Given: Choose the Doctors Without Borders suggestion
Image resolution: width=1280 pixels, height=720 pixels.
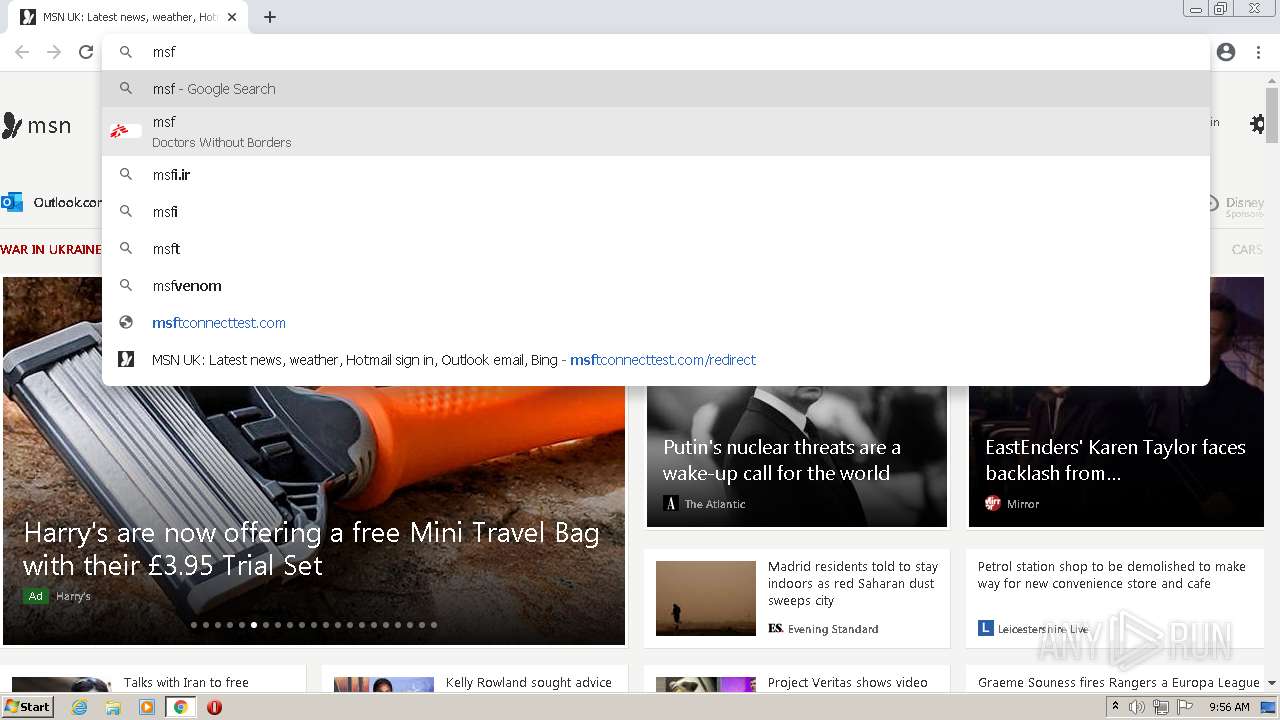Looking at the screenshot, I should click(x=656, y=131).
